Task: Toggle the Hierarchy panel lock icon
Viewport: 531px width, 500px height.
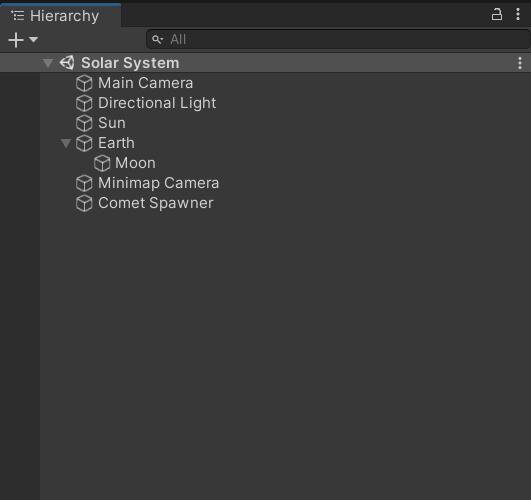Action: point(497,15)
